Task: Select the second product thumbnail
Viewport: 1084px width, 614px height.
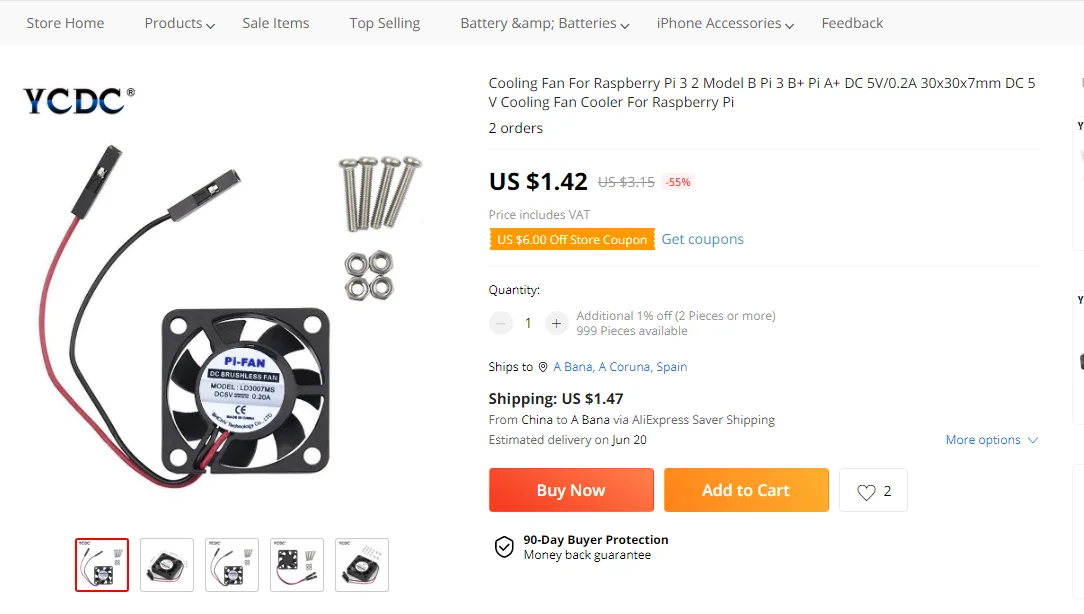Action: pos(167,565)
